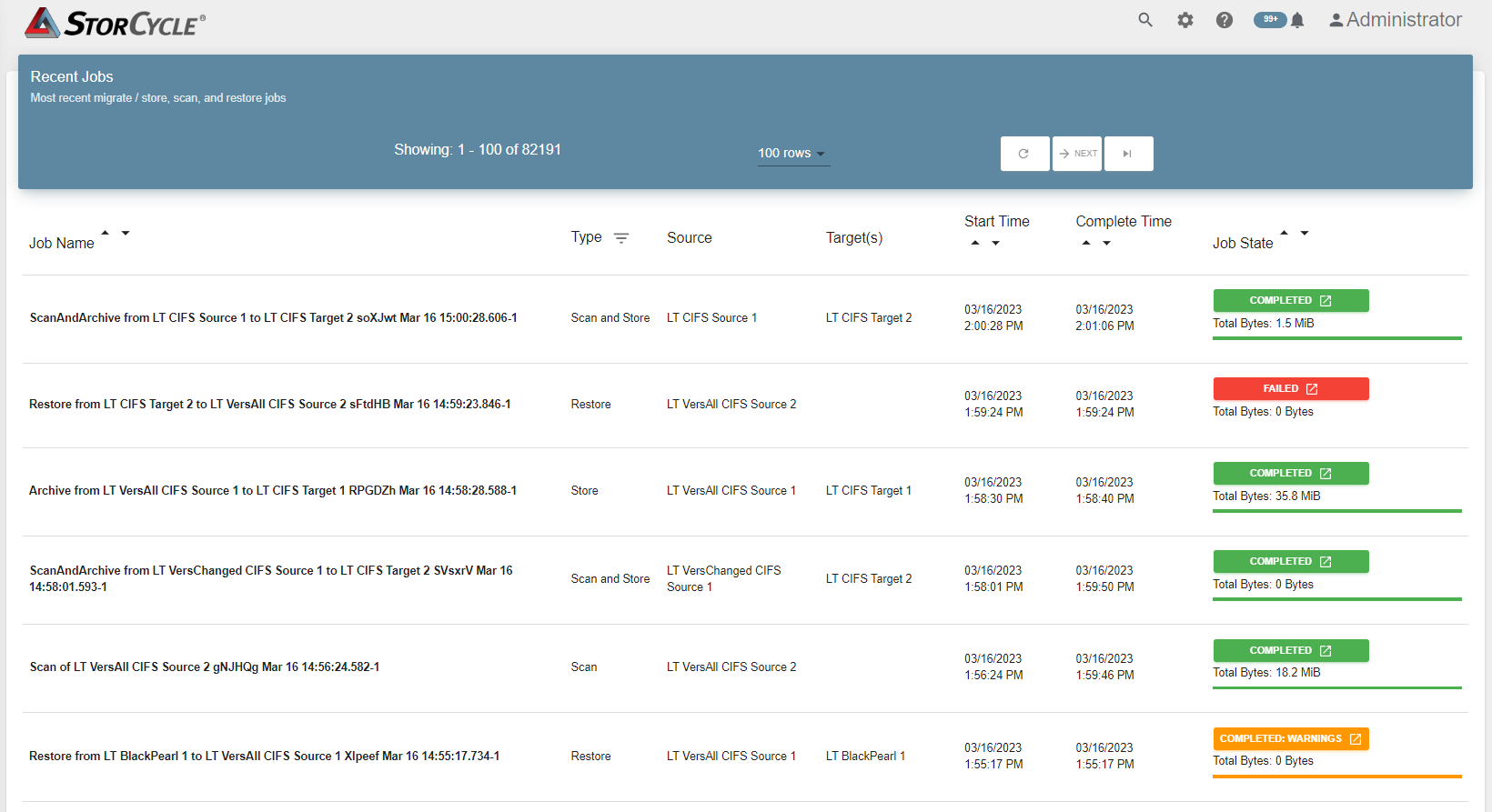
Task: Click 'LT CIFS Source 1' source cell
Action: pyautogui.click(x=711, y=317)
